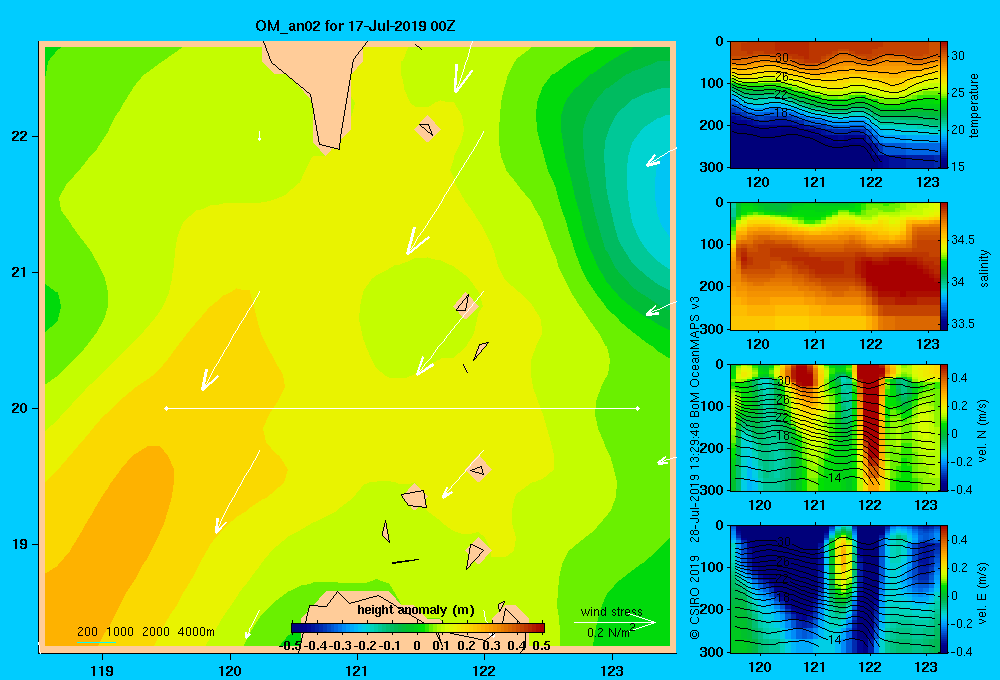1000x680 pixels.
Task: Click the height anomaly color bar
Action: click(418, 627)
